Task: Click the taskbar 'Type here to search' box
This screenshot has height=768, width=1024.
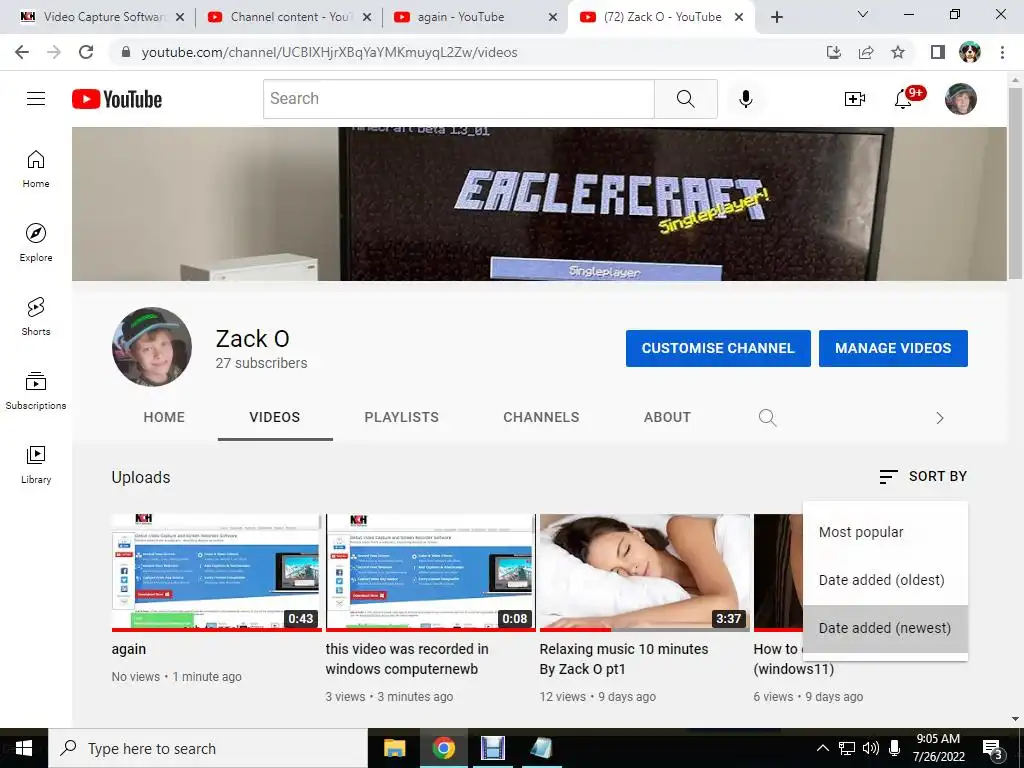Action: coord(208,748)
